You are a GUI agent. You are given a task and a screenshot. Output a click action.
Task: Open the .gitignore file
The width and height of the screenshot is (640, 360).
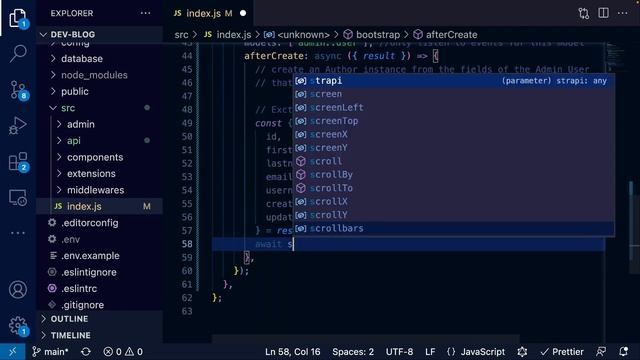tap(100, 304)
